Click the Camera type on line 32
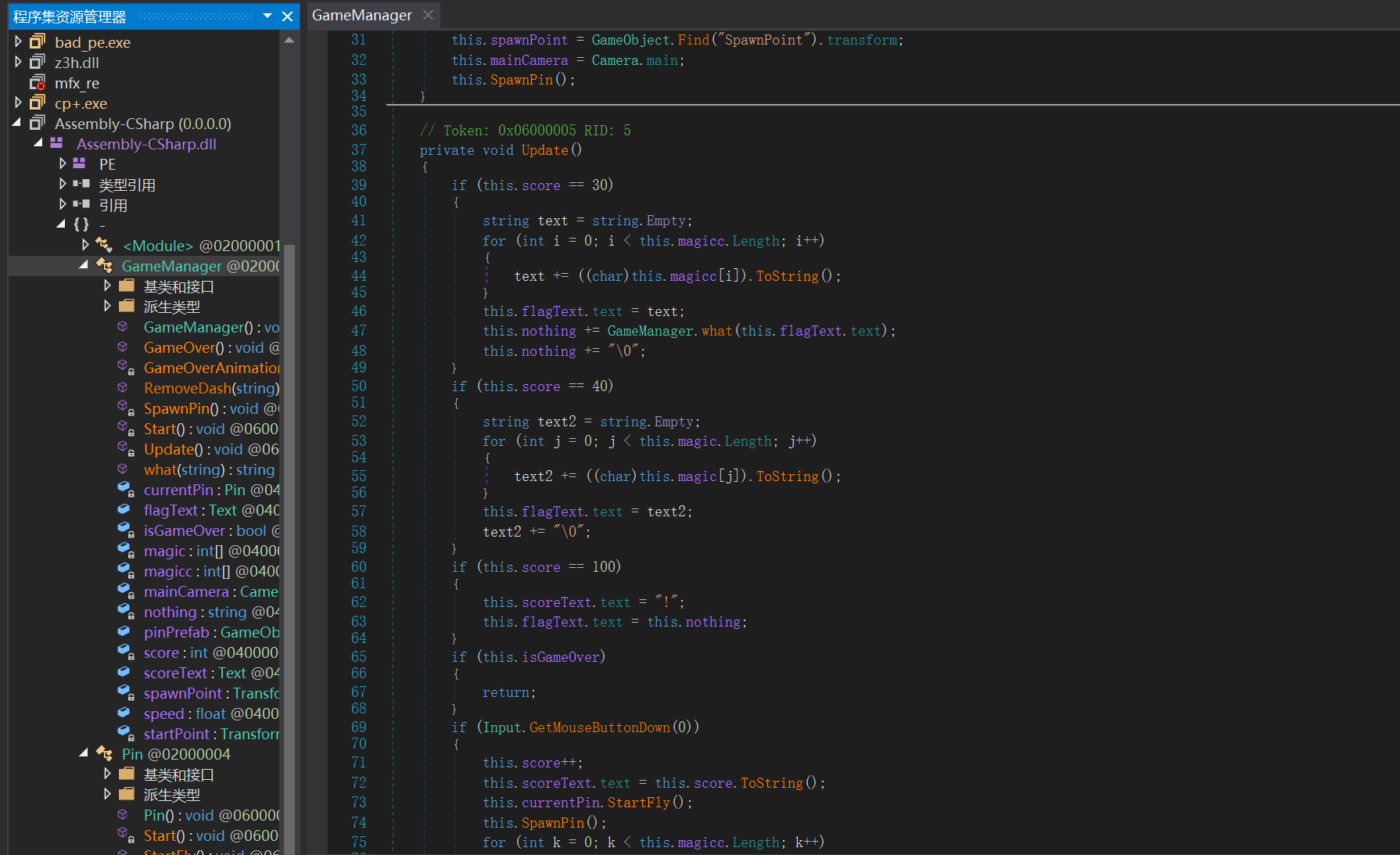 [x=615, y=59]
